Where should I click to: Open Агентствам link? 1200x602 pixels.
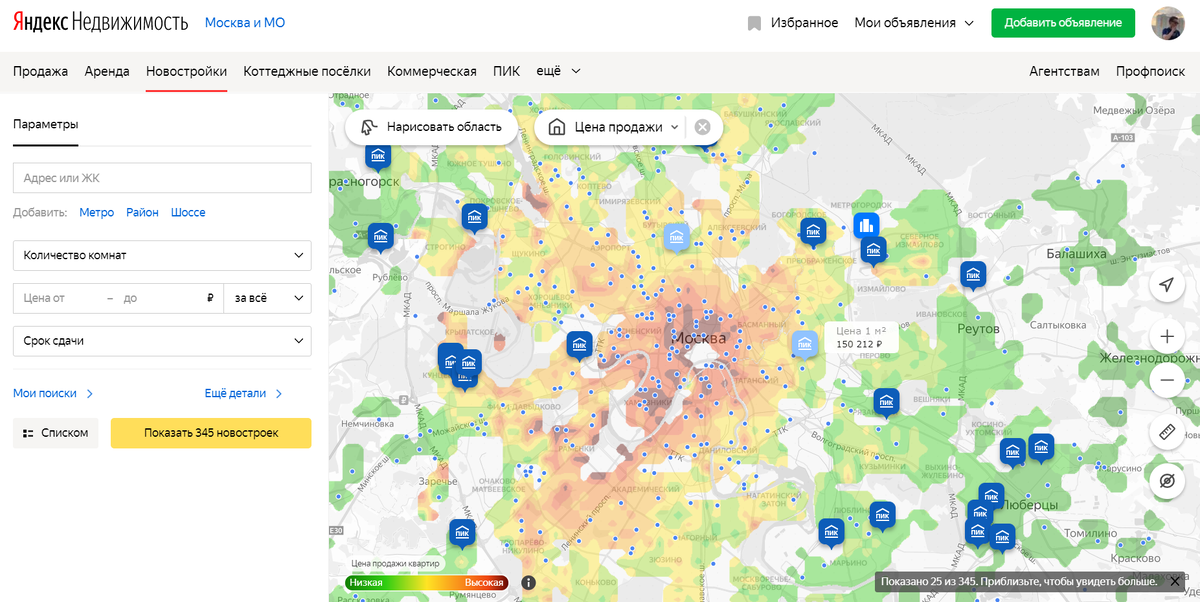[x=1064, y=71]
